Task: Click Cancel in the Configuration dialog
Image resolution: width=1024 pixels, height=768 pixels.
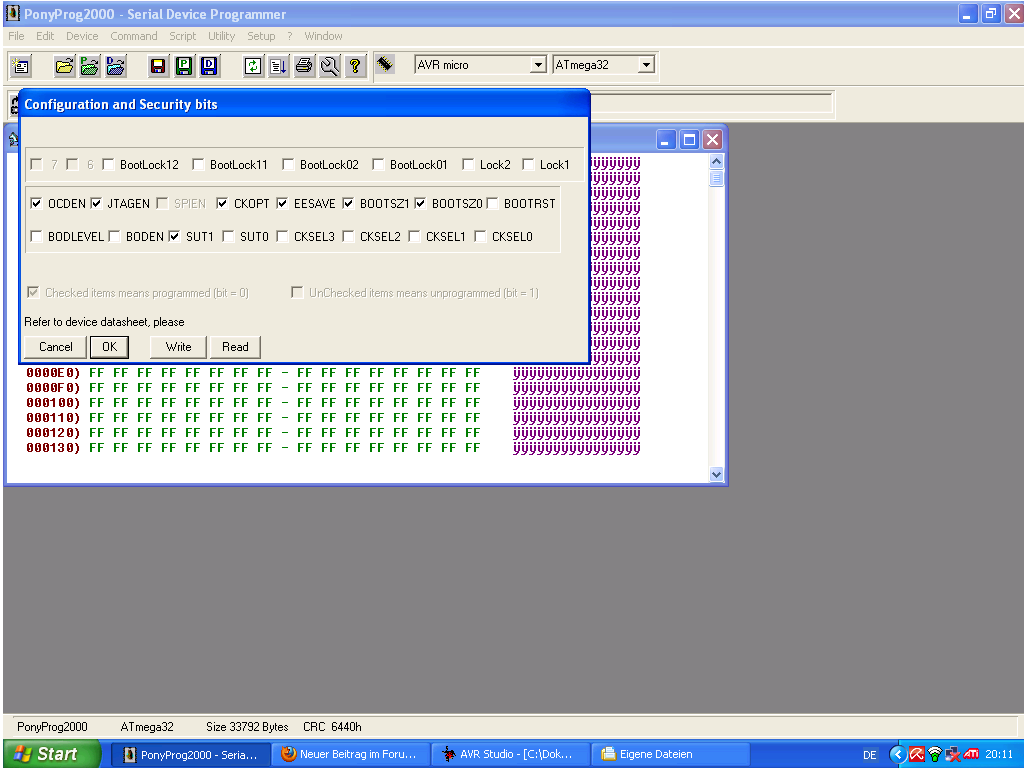Action: 56,347
